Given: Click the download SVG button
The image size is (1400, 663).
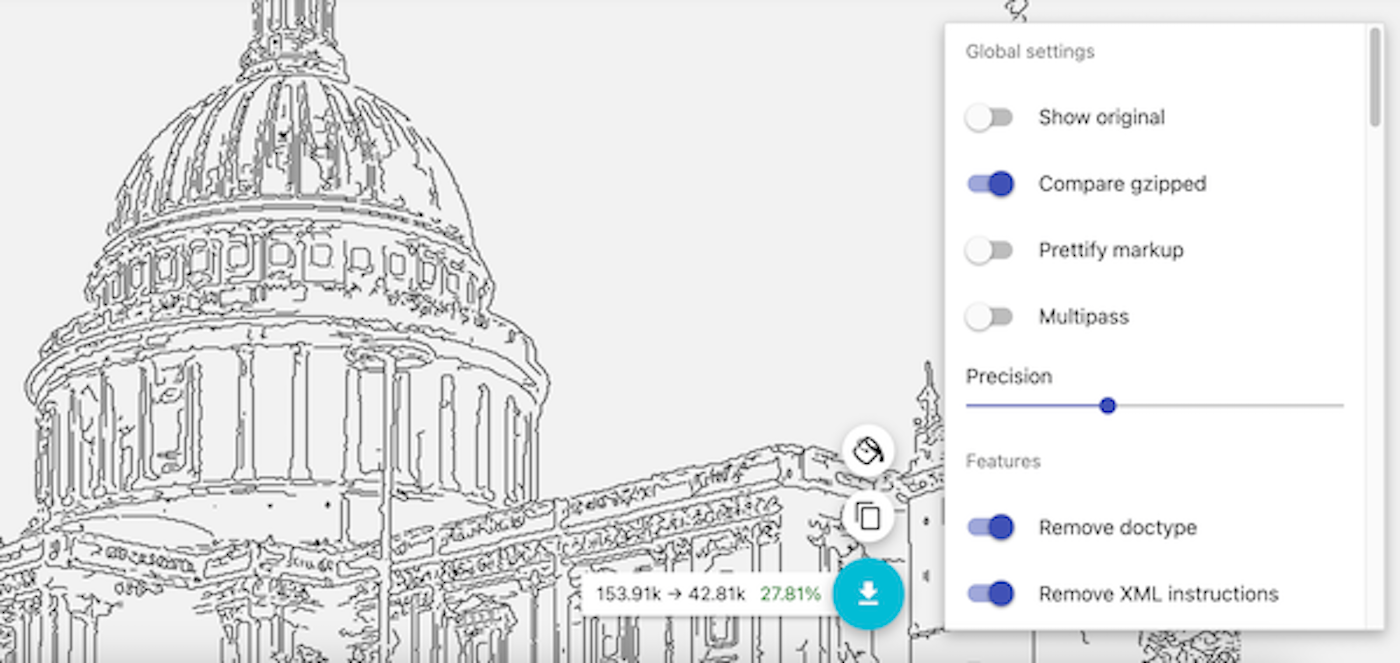Looking at the screenshot, I should (868, 594).
